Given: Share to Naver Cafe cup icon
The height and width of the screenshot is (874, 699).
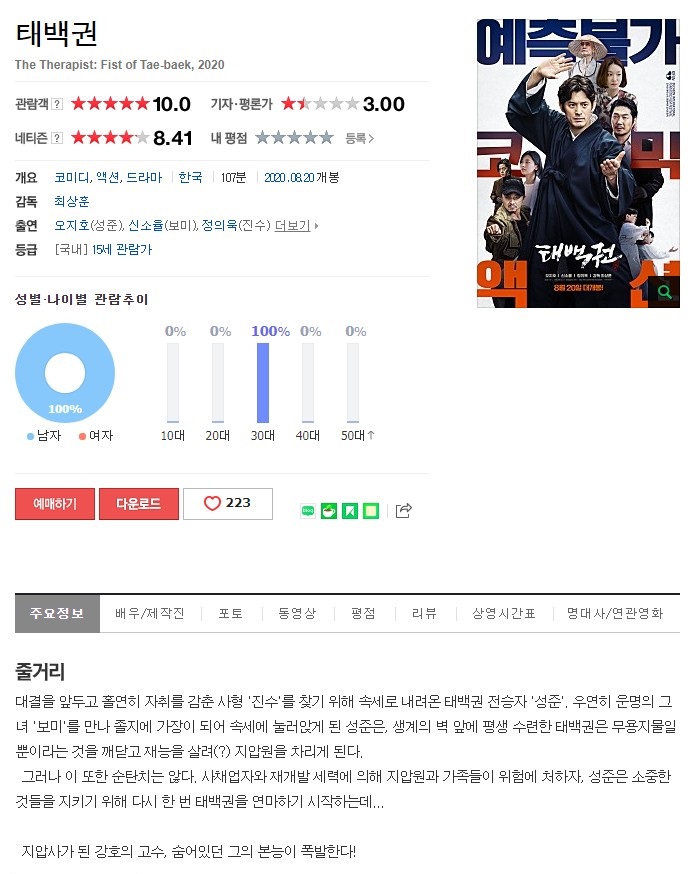Looking at the screenshot, I should (x=329, y=511).
